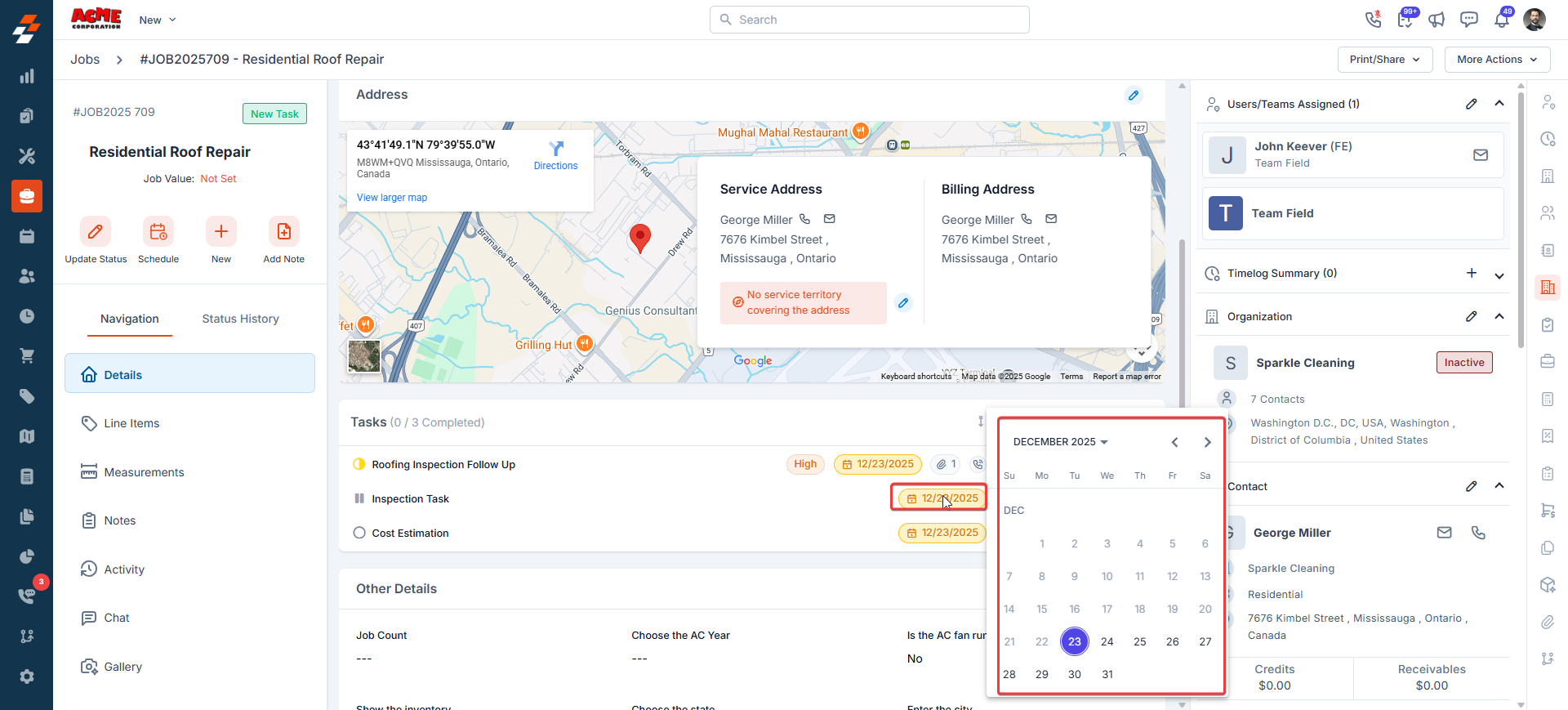
Task: Open the Gallery menu item
Action: [189, 667]
